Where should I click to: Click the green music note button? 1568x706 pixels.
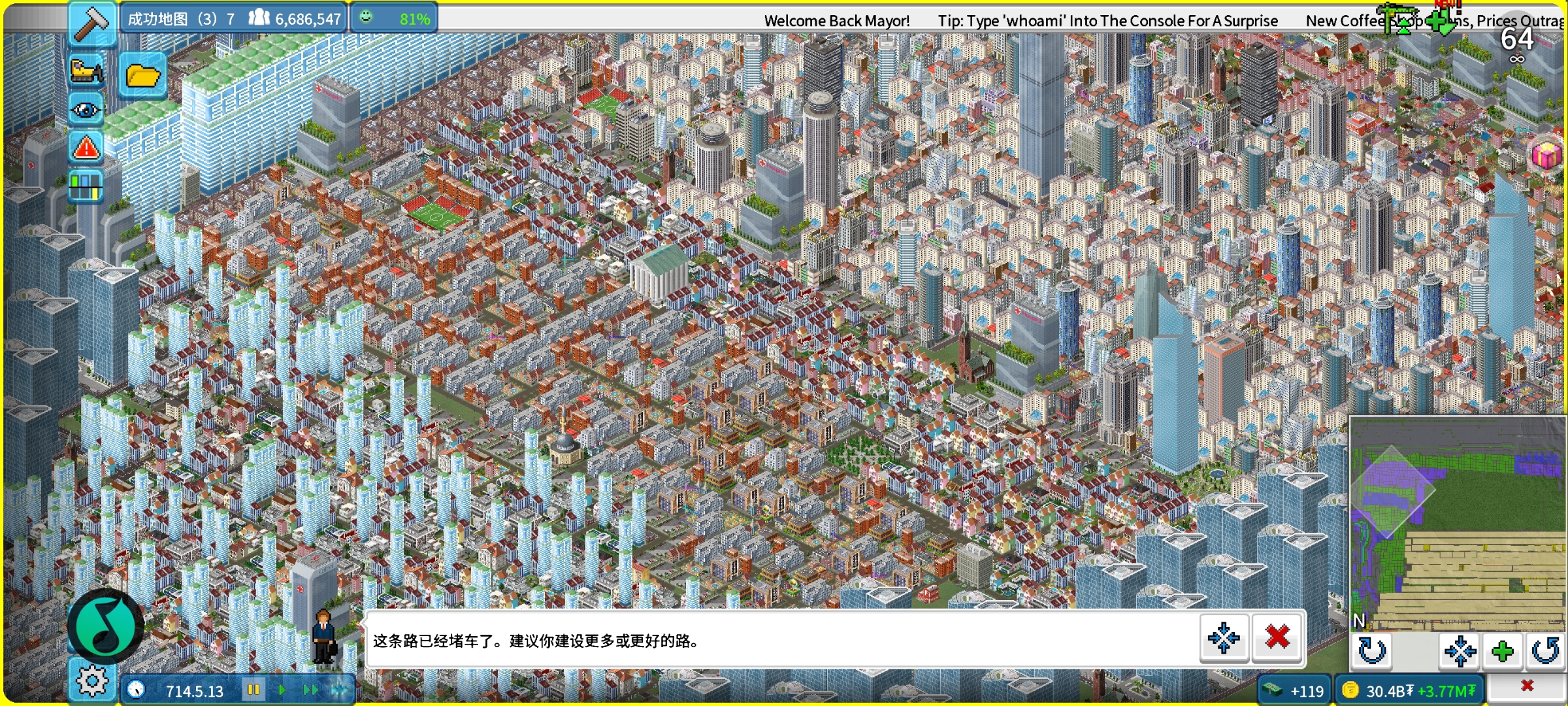click(105, 626)
